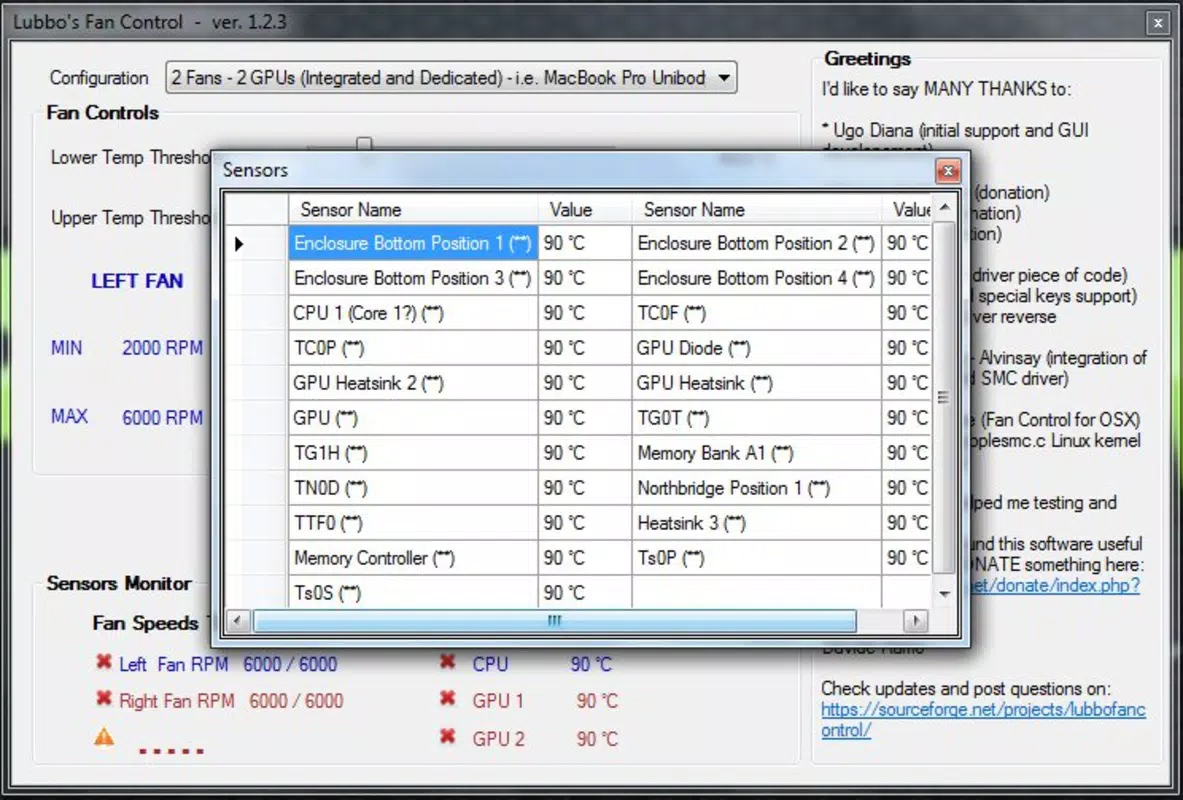The height and width of the screenshot is (800, 1183).
Task: Select the Northbridge Position 1 cell
Action: 756,488
